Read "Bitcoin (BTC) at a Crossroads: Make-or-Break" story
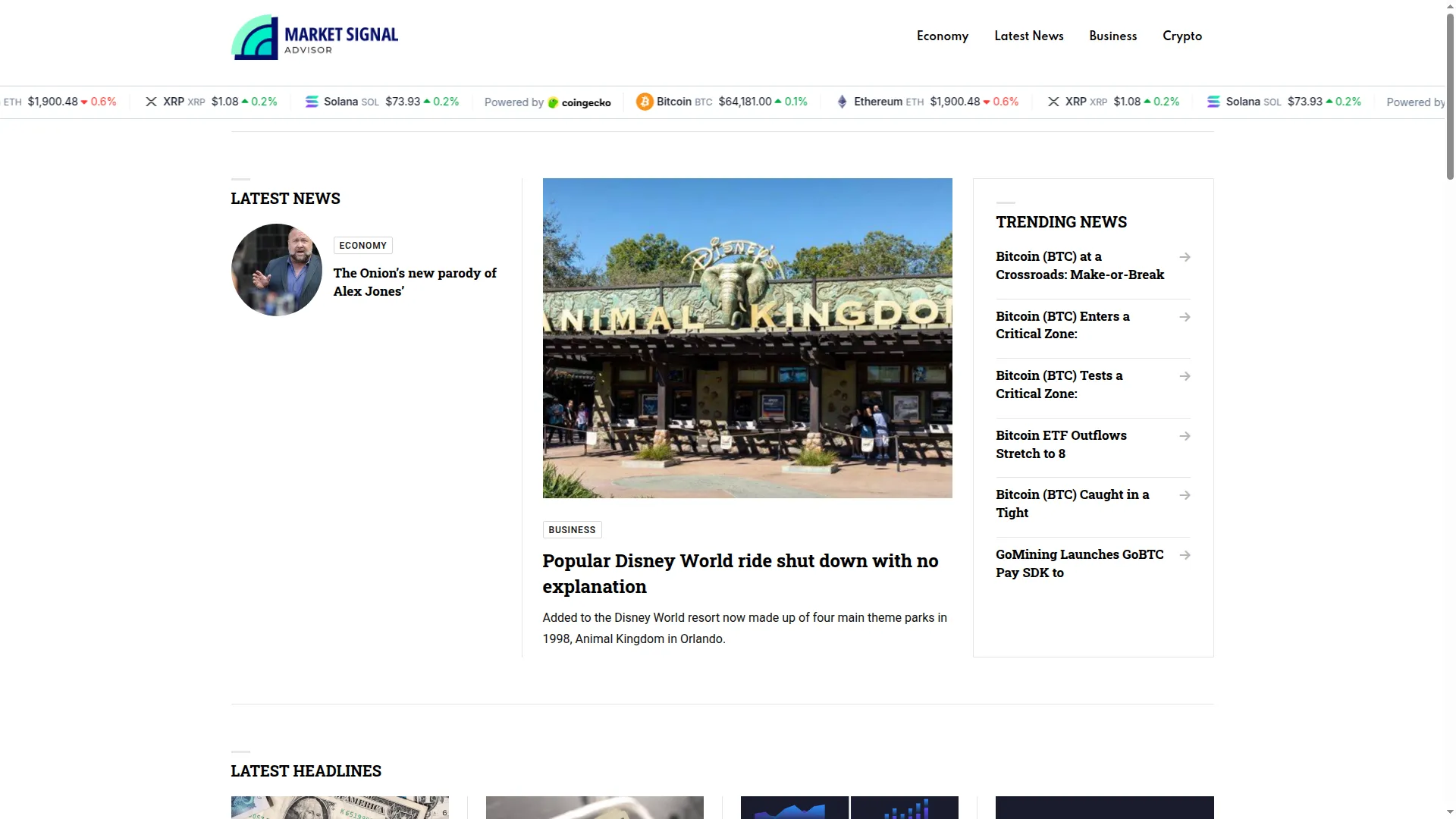 [x=1080, y=265]
